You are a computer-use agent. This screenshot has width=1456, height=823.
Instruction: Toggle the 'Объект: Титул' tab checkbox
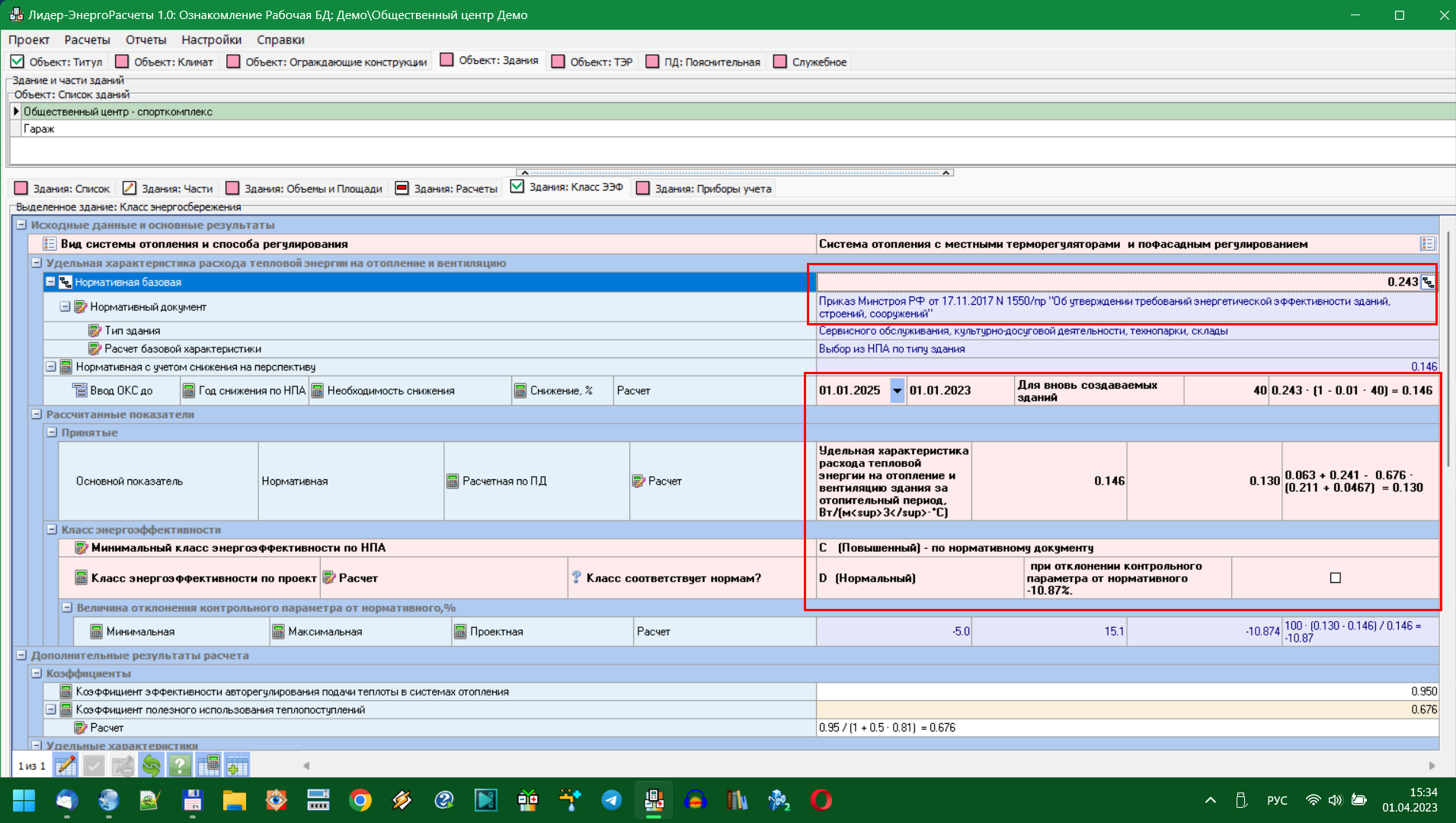coord(17,62)
